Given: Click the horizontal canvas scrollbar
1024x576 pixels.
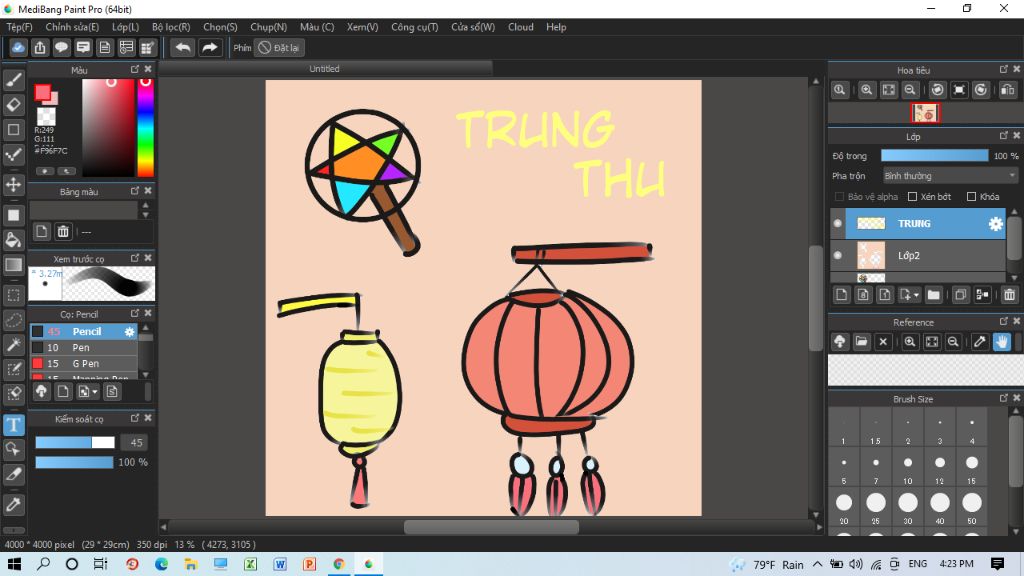Looking at the screenshot, I should click(491, 526).
